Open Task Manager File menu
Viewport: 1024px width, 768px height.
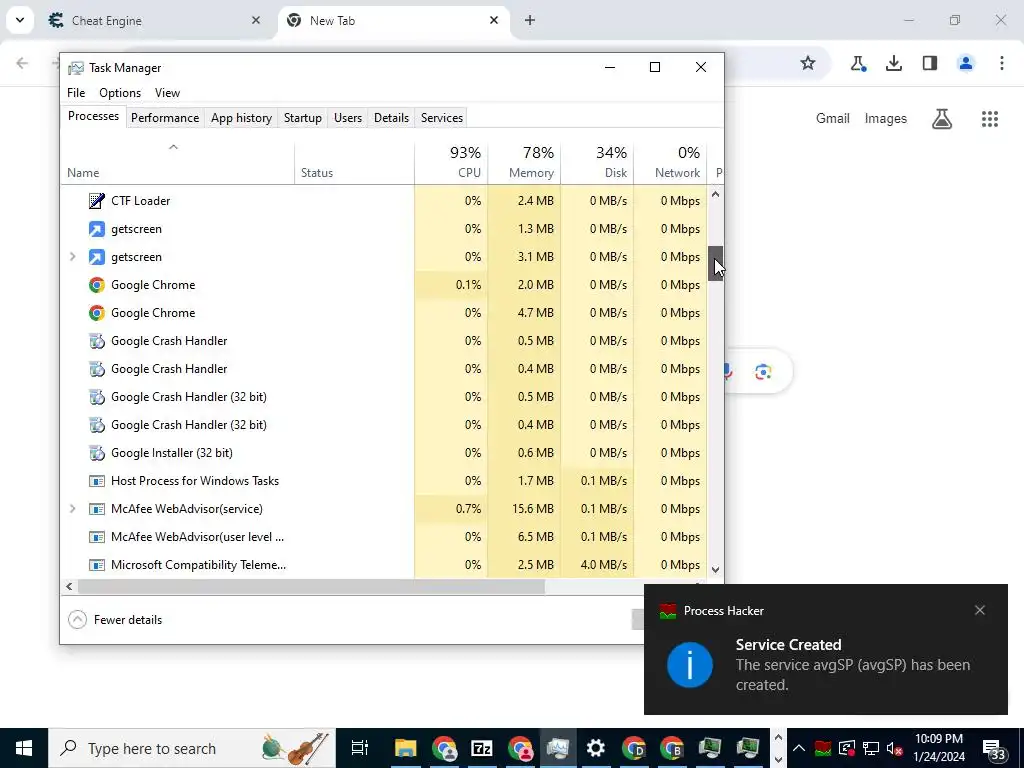pyautogui.click(x=76, y=93)
